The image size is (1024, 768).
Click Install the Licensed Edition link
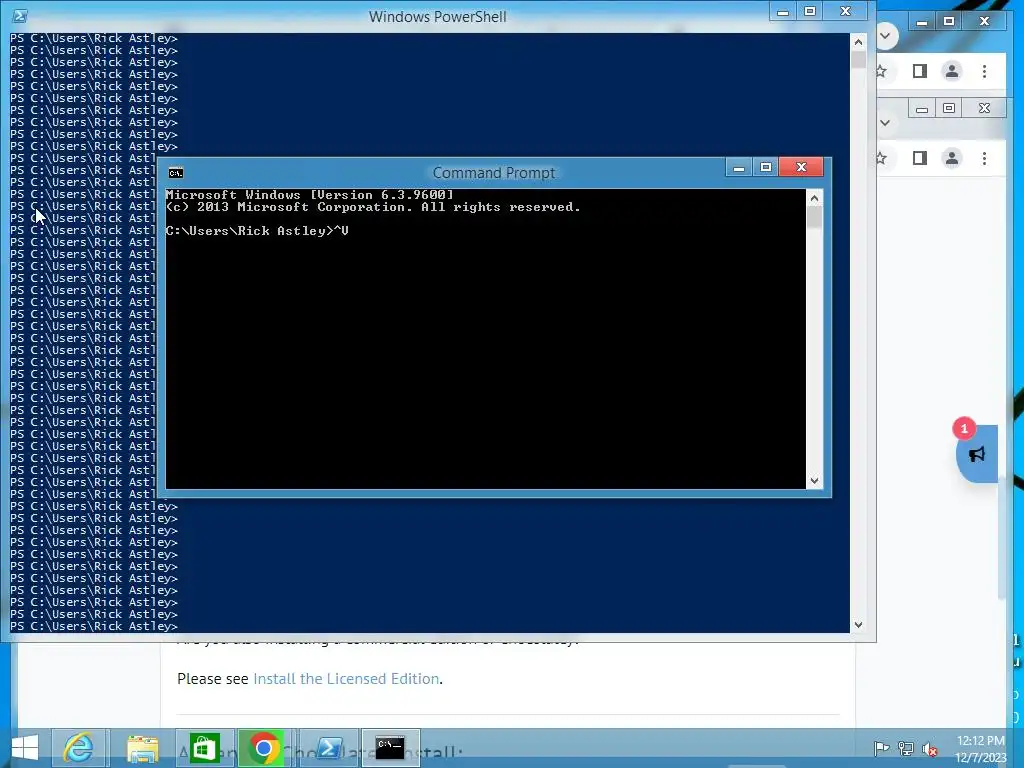pos(346,679)
